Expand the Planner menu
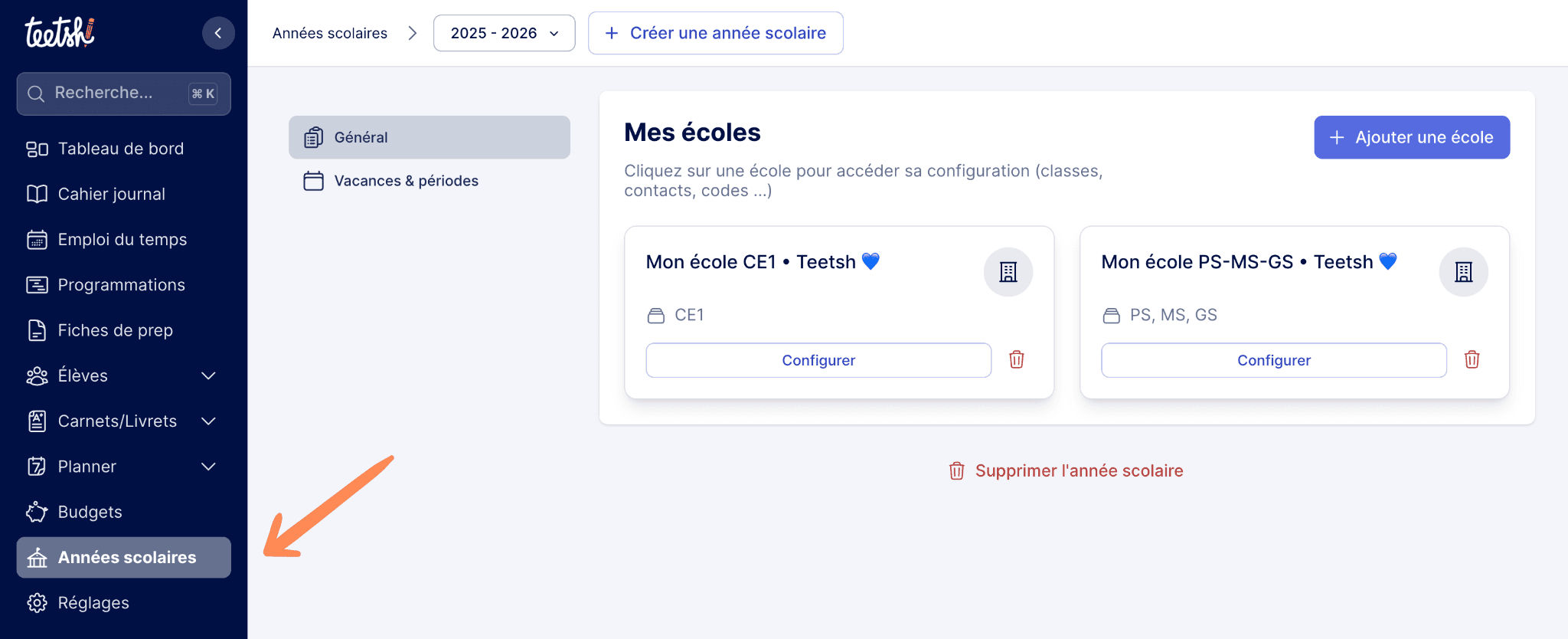This screenshot has height=639, width=1568. pos(208,466)
